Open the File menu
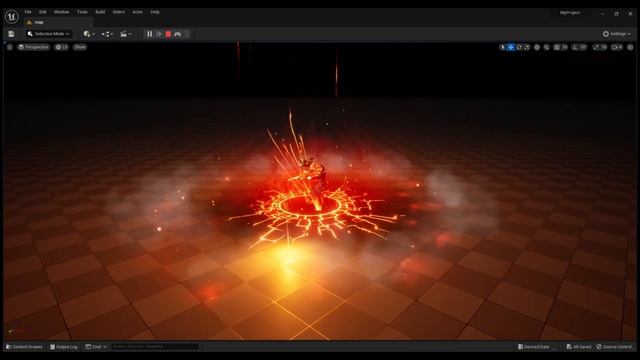The width and height of the screenshot is (640, 360). (x=28, y=12)
